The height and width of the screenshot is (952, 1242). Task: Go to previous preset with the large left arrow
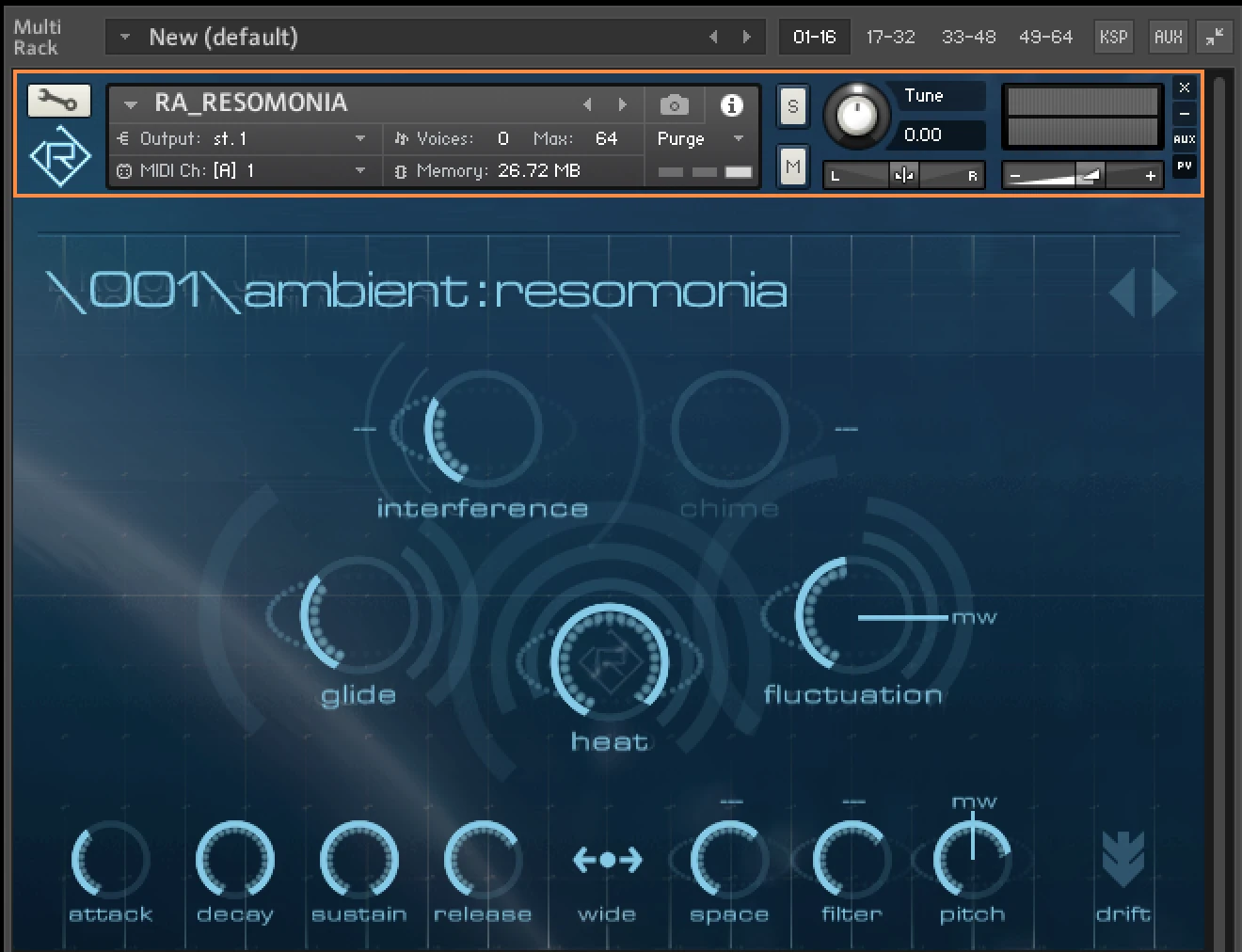(x=1123, y=293)
